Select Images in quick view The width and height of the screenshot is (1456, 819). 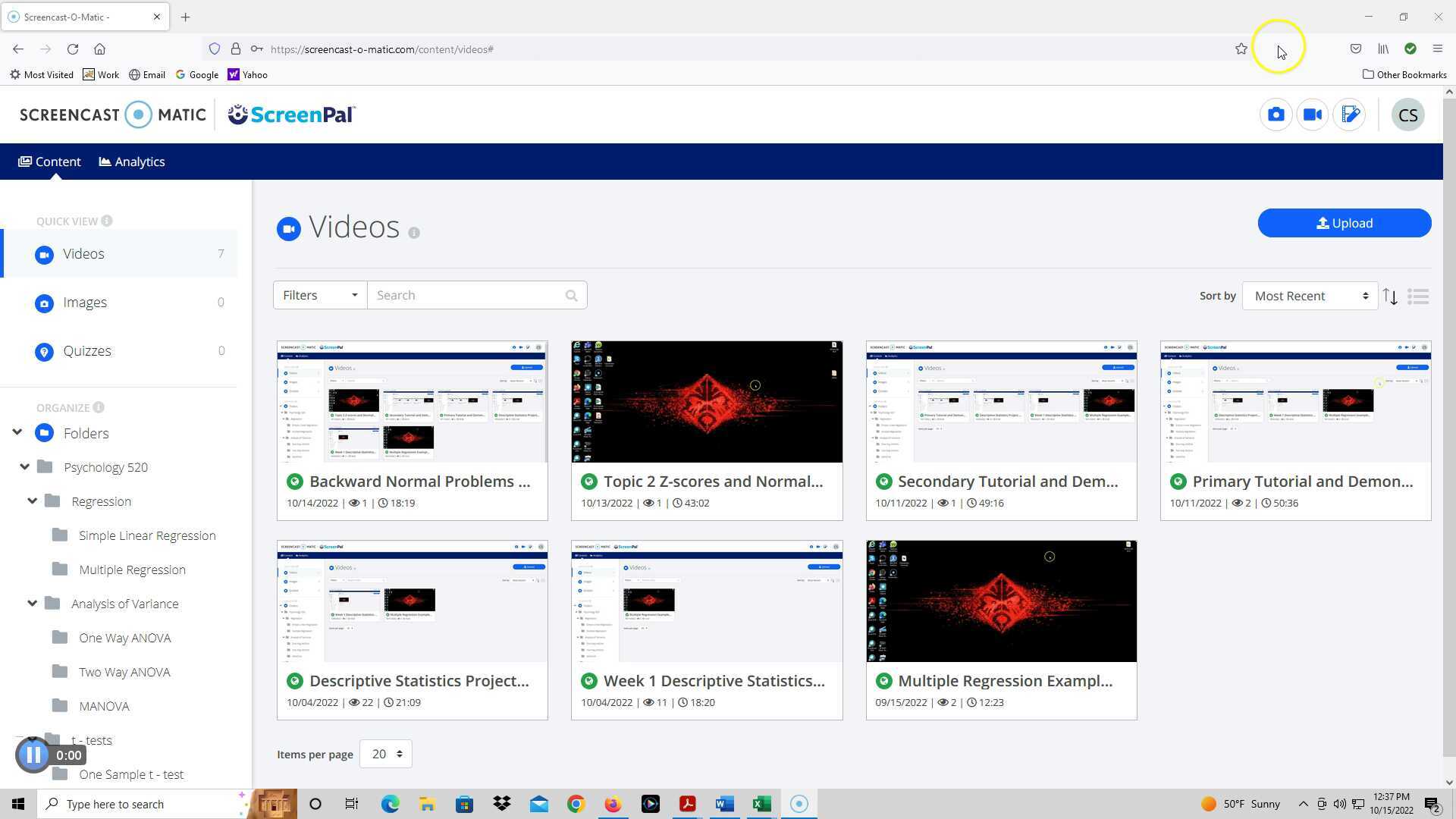(85, 303)
